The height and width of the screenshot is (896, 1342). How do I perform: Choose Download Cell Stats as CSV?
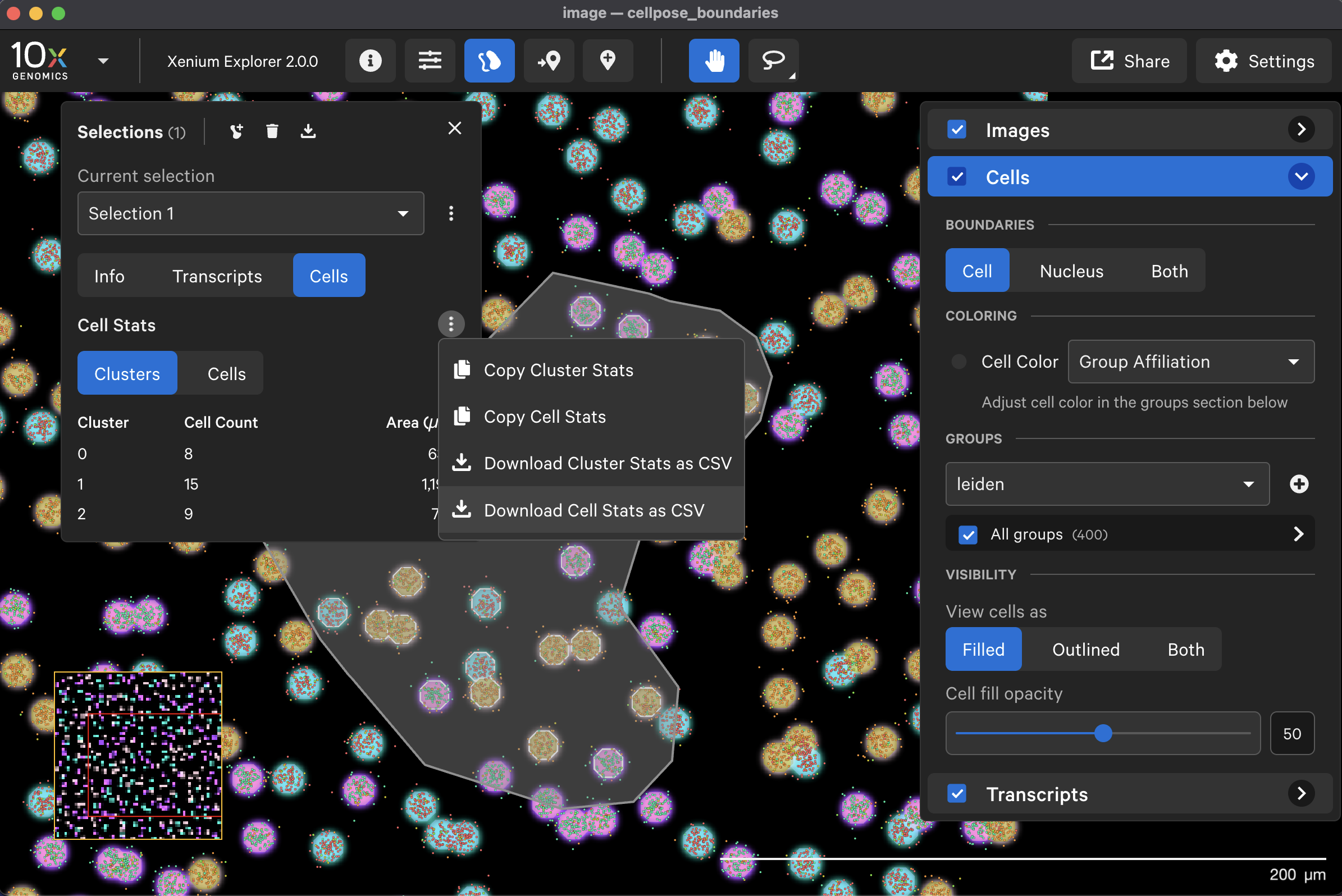tap(594, 510)
